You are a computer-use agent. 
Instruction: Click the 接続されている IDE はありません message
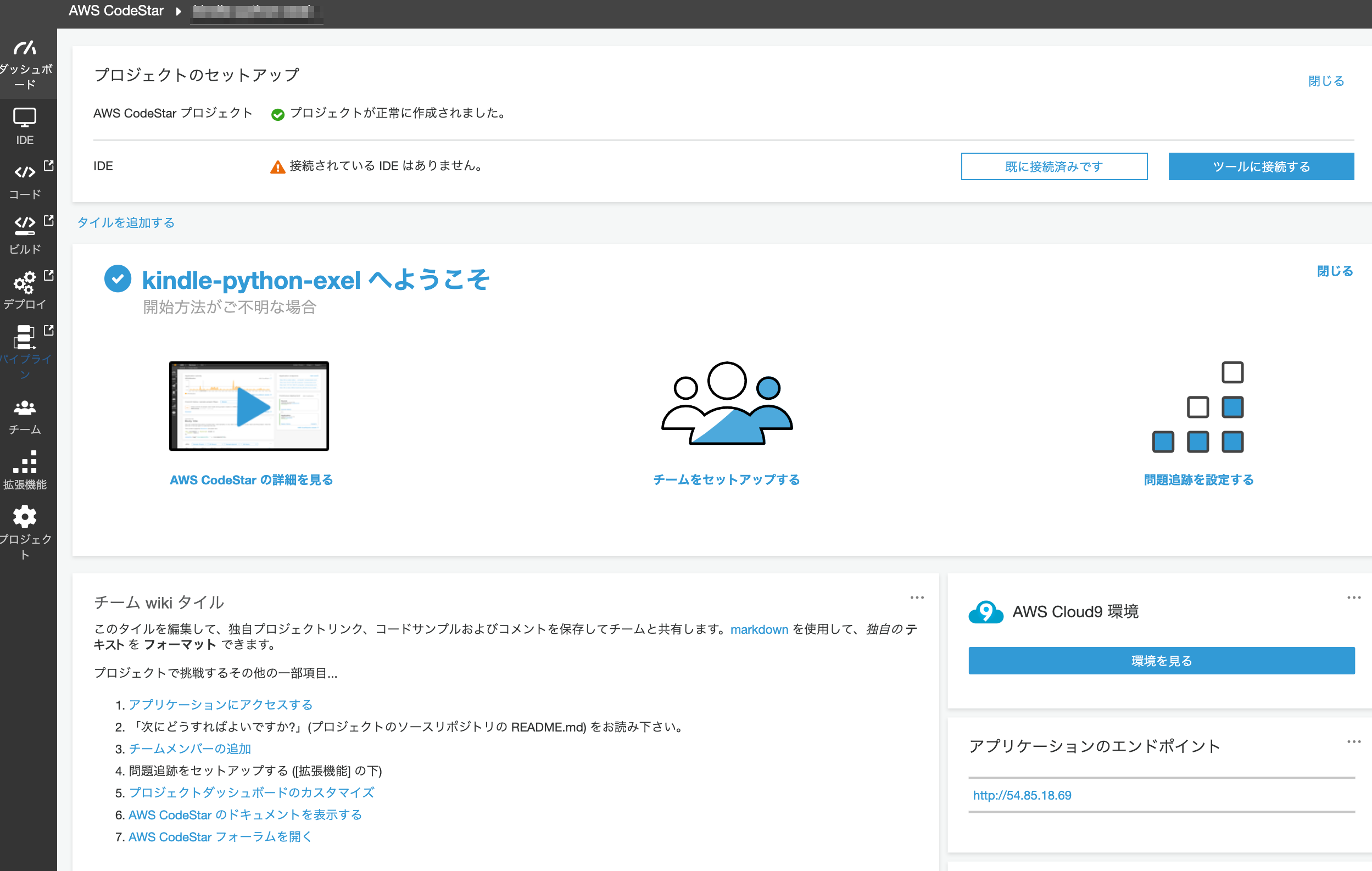(386, 166)
